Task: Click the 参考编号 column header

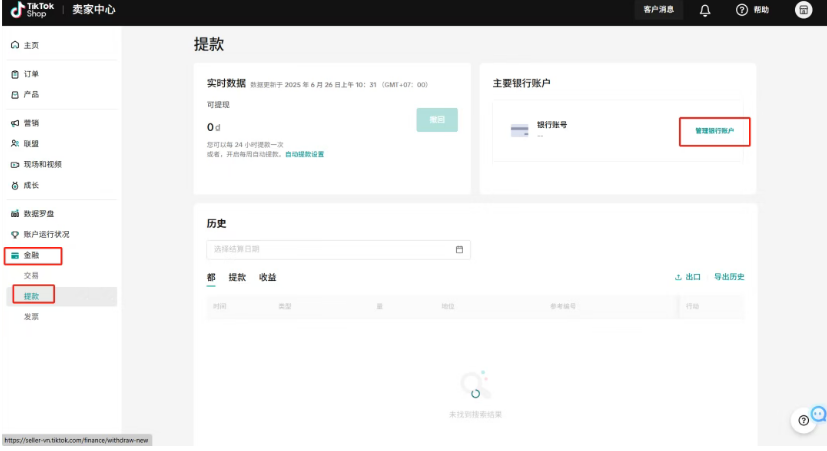Action: tap(563, 306)
